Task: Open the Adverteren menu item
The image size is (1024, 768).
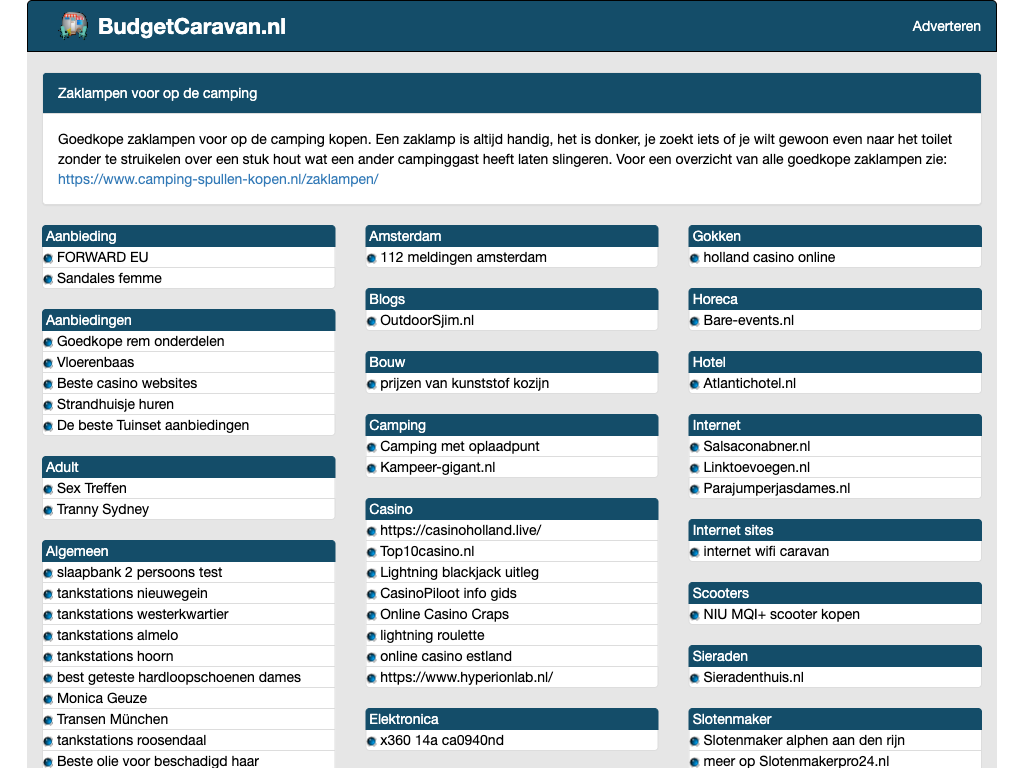Action: point(946,26)
